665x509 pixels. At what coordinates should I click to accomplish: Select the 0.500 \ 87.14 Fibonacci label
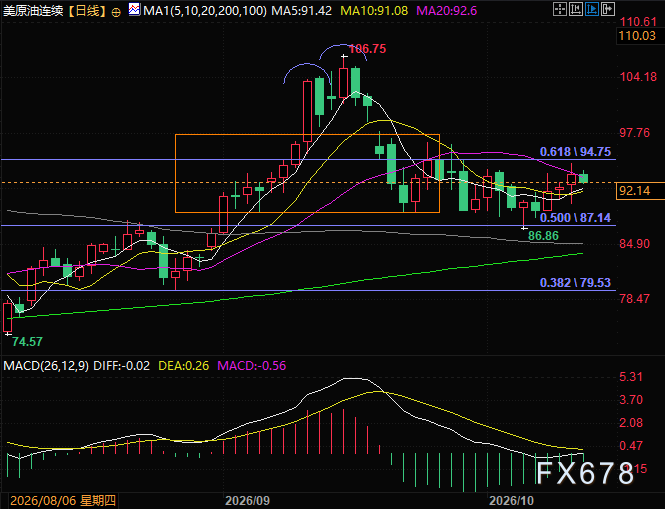(x=575, y=218)
